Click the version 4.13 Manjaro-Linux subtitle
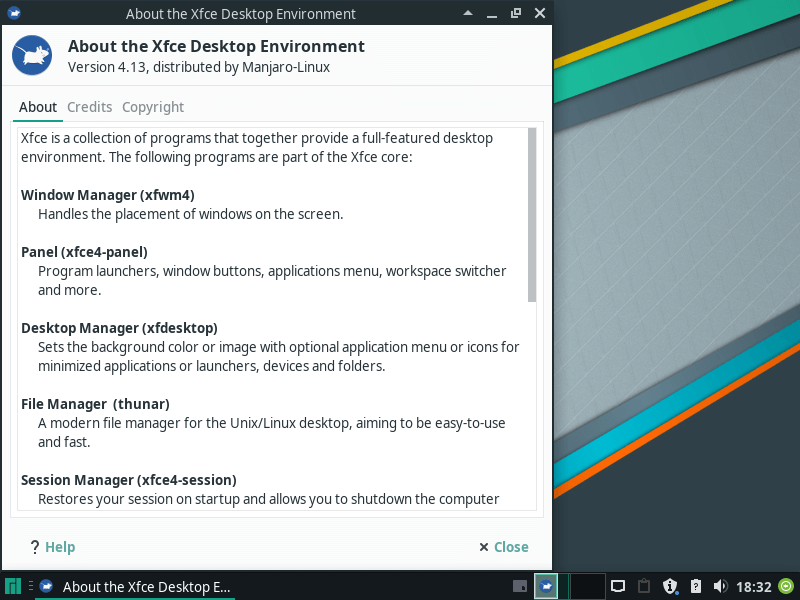This screenshot has height=600, width=800. [x=199, y=67]
